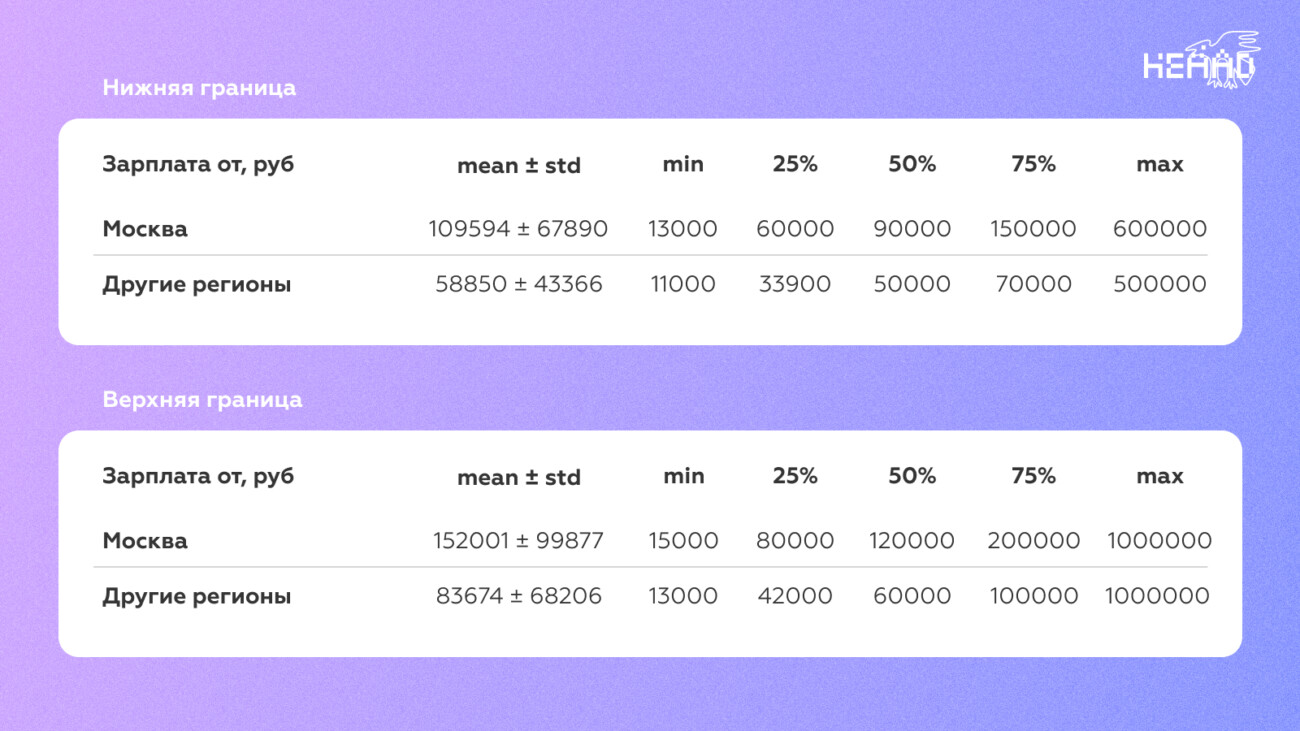Select Moscow mean value 109594 ± 67890
Screen dimensions: 1300x731
pos(518,229)
